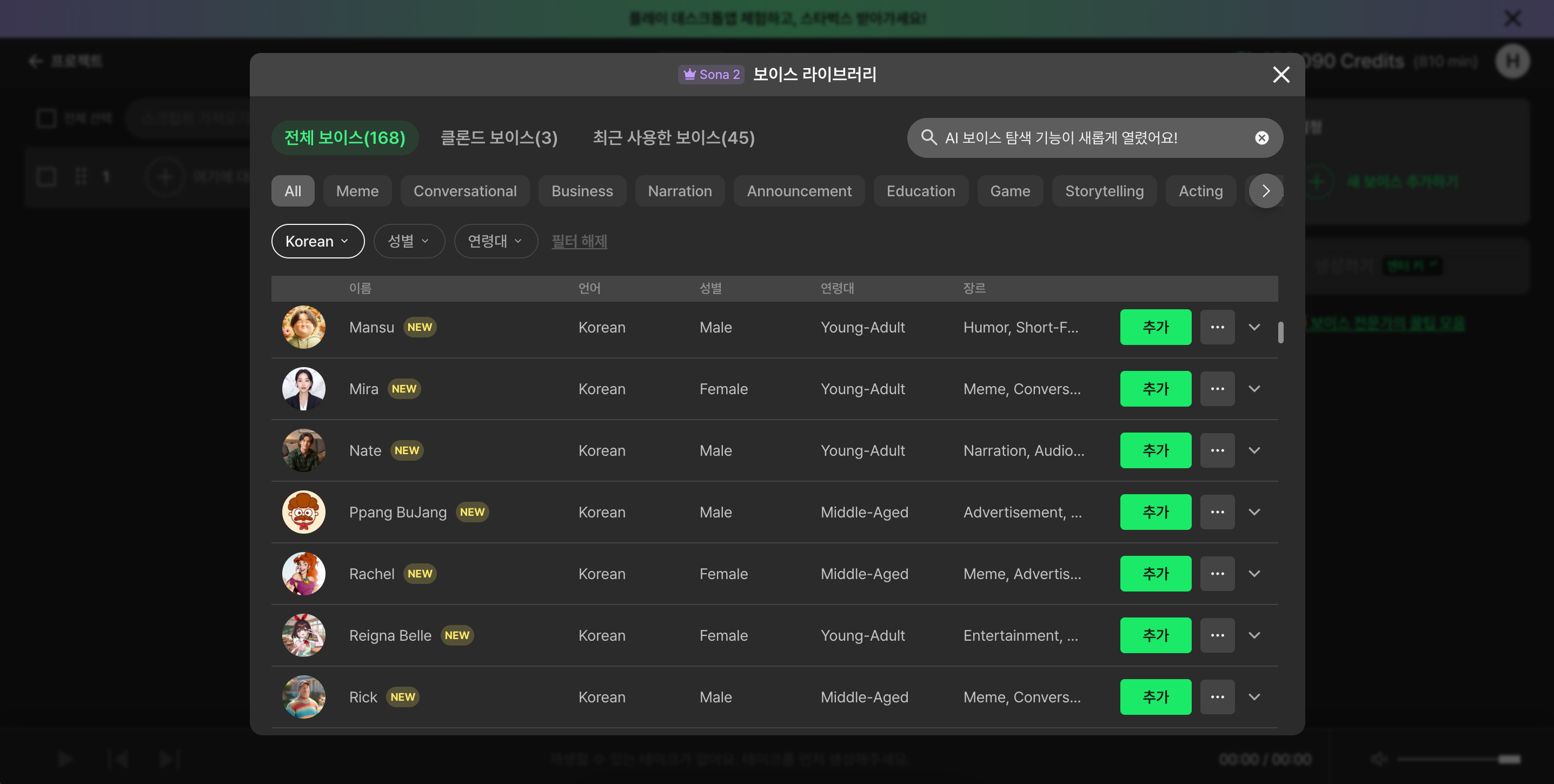This screenshot has width=1554, height=784.
Task: Click the 필터 해제 reset link
Action: coord(579,241)
